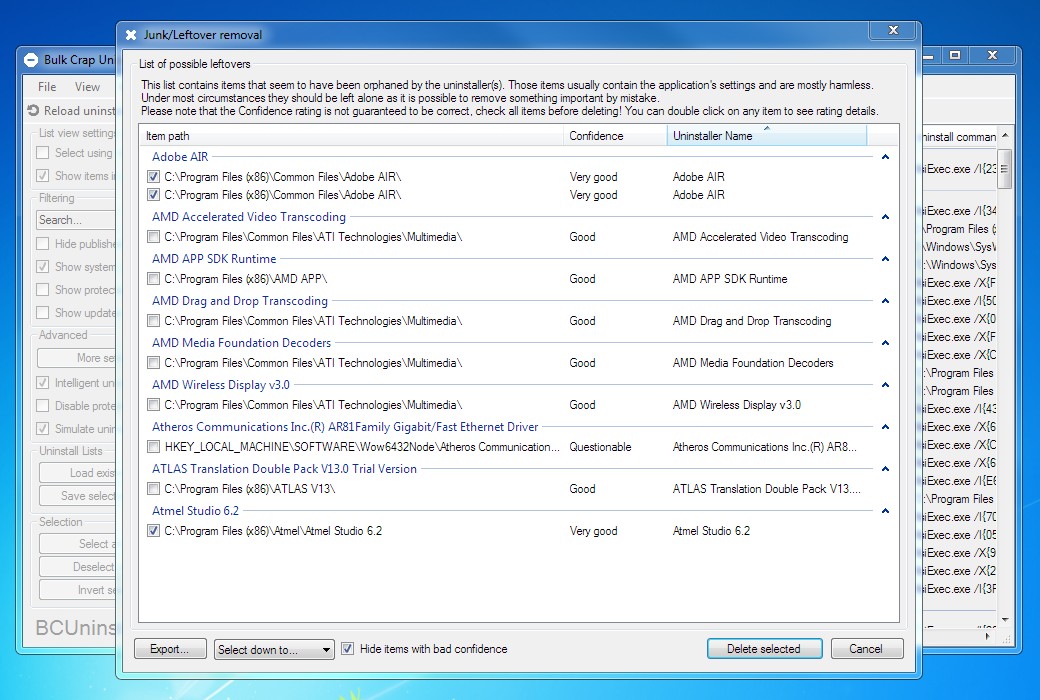Screen dimensions: 1040x700
Task: Open the Select down to dropdown
Action: [274, 650]
